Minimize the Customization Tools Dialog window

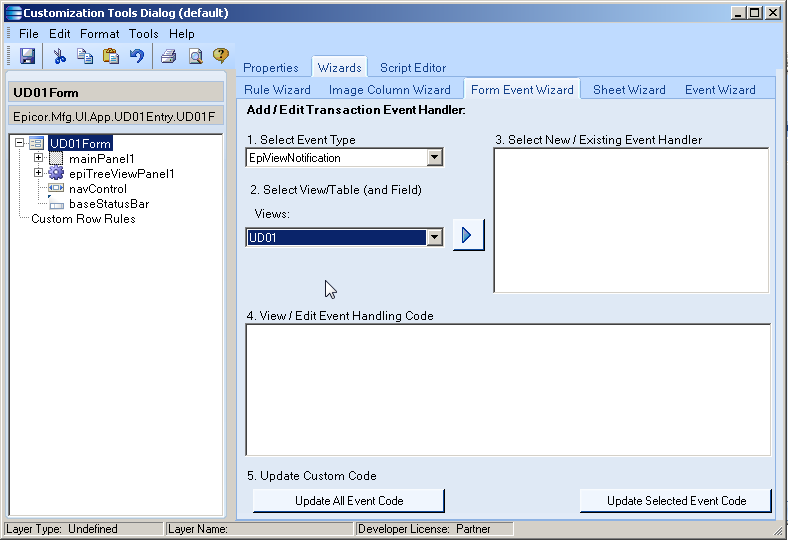[x=738, y=13]
